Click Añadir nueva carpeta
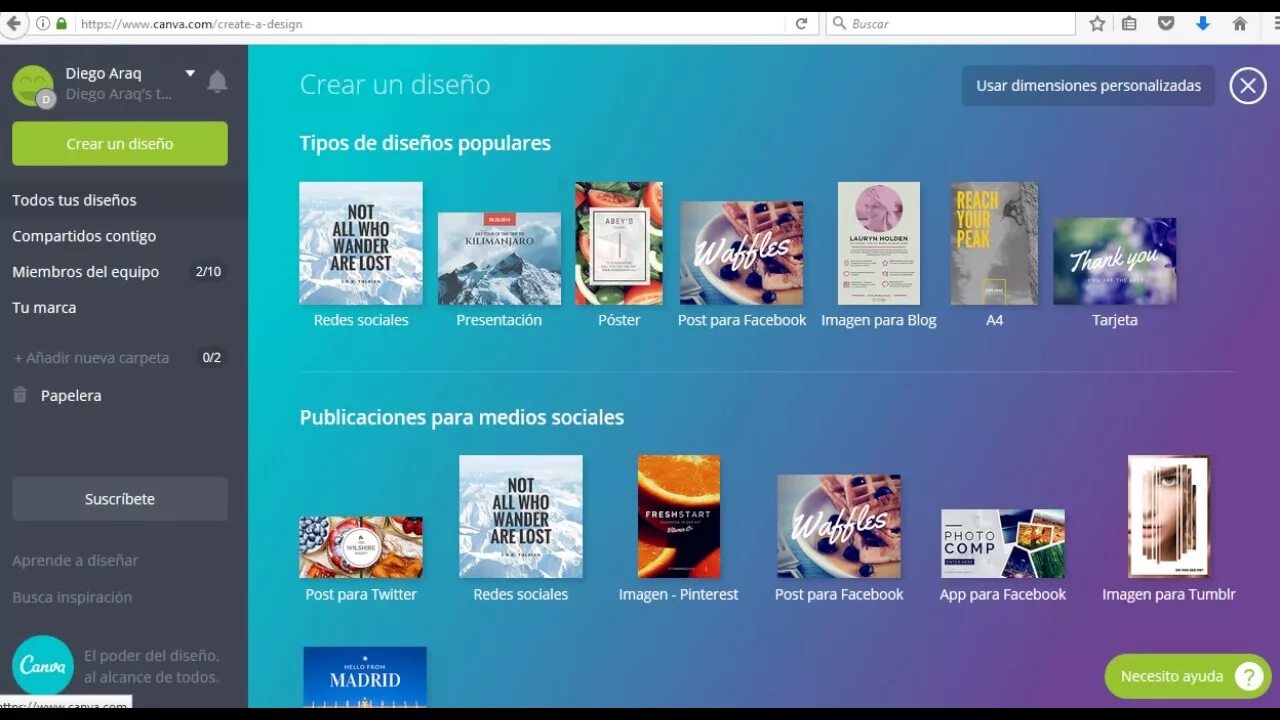Screen dimensions: 1280x720 91,358
